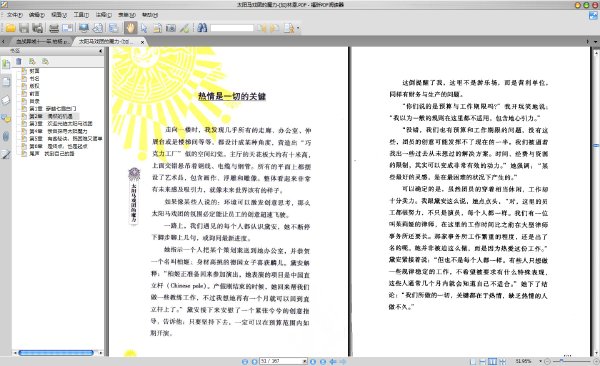
Task: Select the 第2章 bookmark
Action: [x=51, y=116]
